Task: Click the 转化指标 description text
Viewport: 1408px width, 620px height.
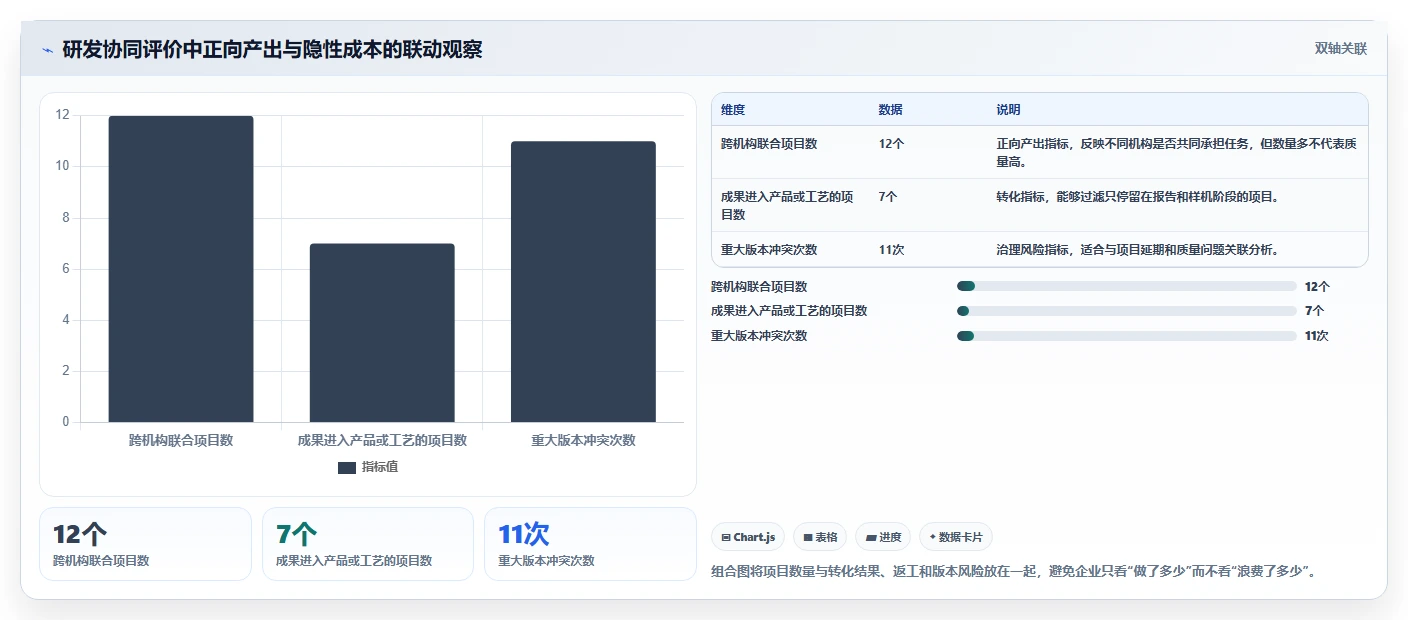Action: 1138,197
